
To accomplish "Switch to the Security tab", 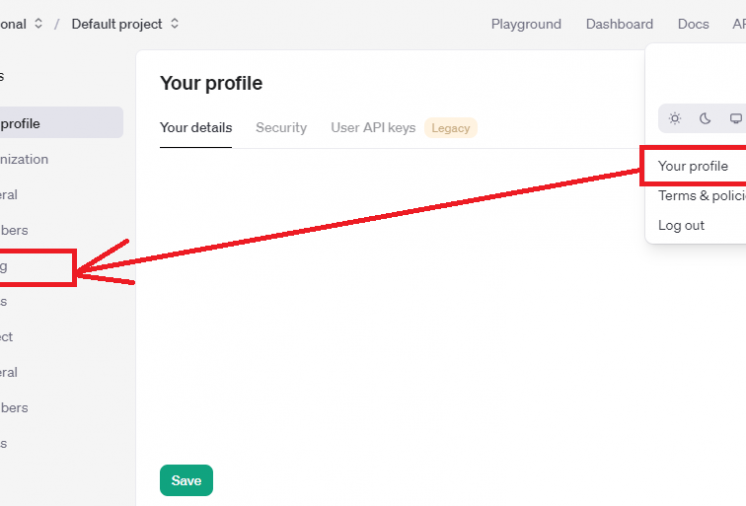I will 281,128.
